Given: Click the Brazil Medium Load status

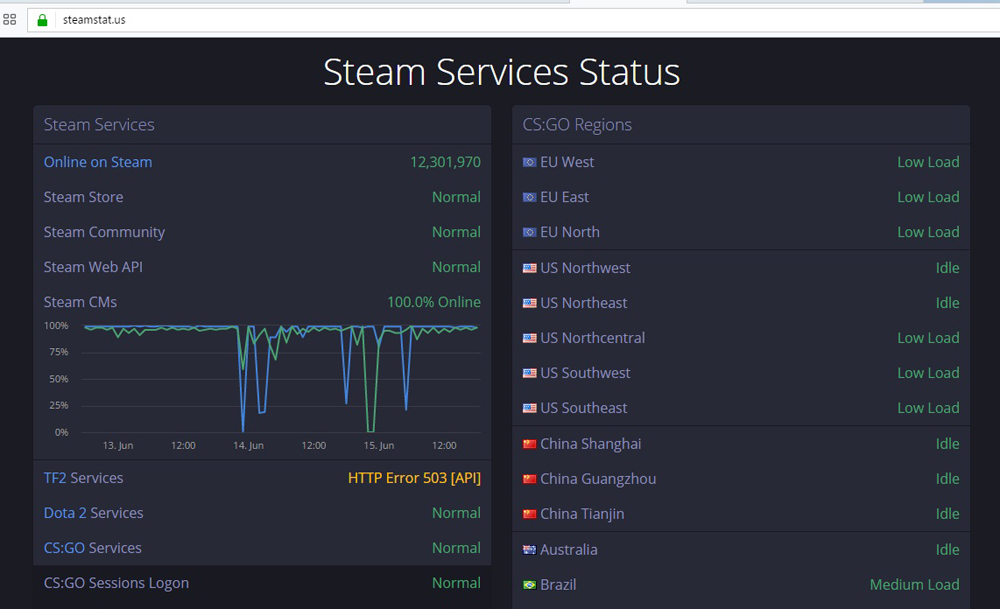Looking at the screenshot, I should click(x=914, y=585).
